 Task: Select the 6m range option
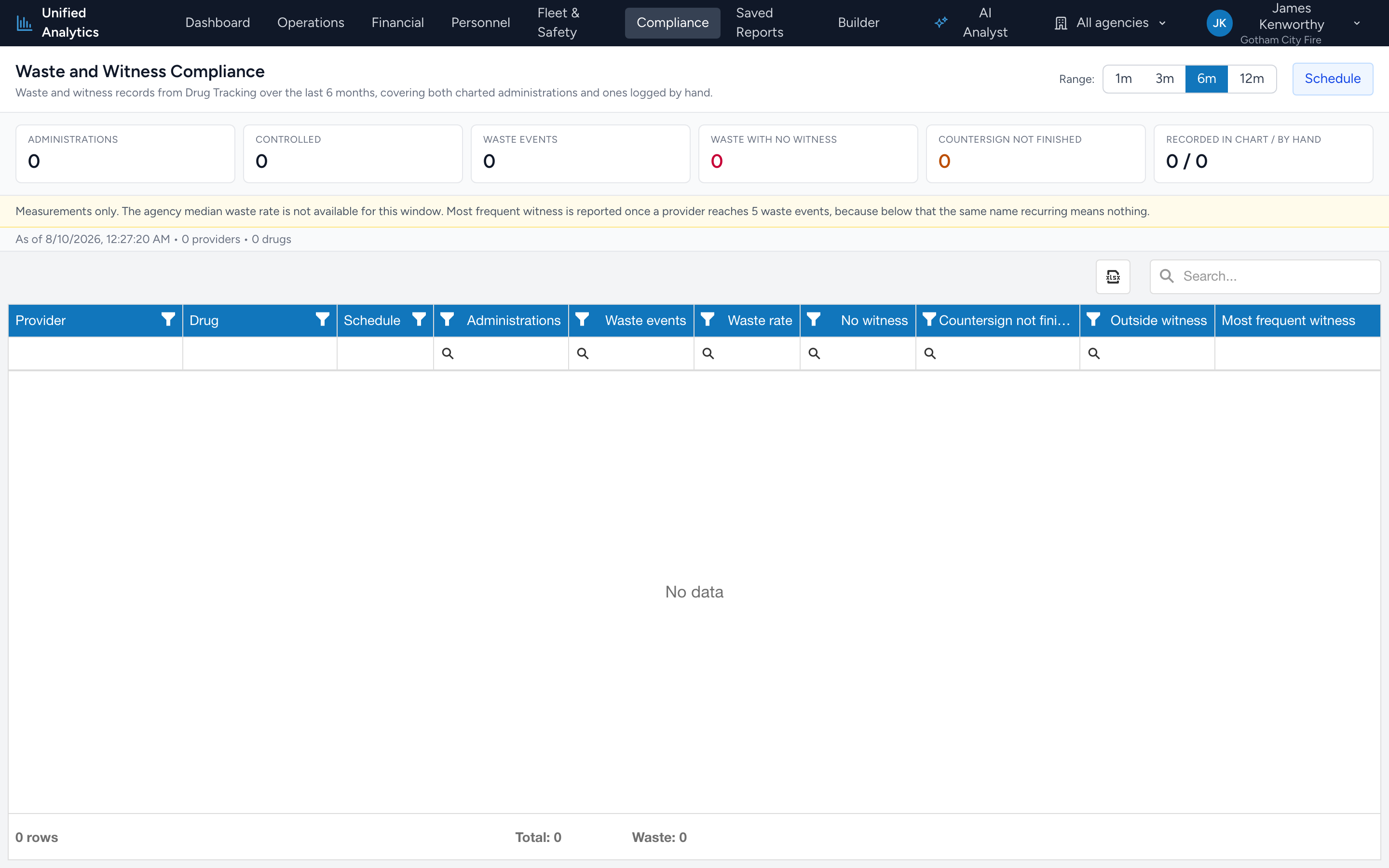[1207, 79]
